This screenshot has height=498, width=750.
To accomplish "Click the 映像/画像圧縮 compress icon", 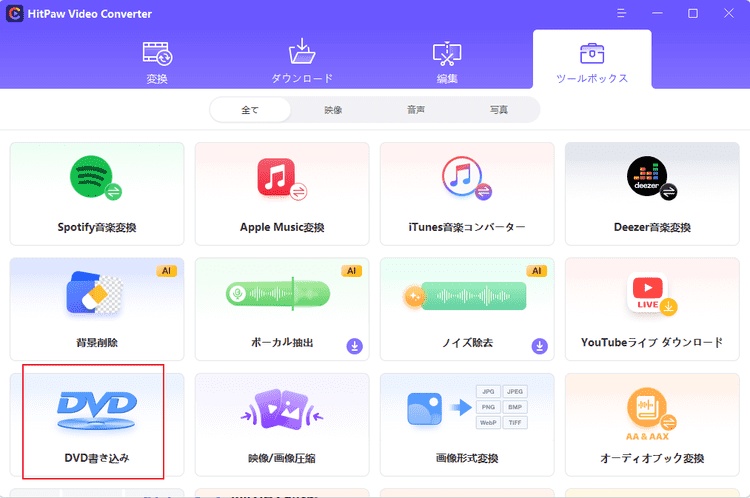I will coord(282,409).
